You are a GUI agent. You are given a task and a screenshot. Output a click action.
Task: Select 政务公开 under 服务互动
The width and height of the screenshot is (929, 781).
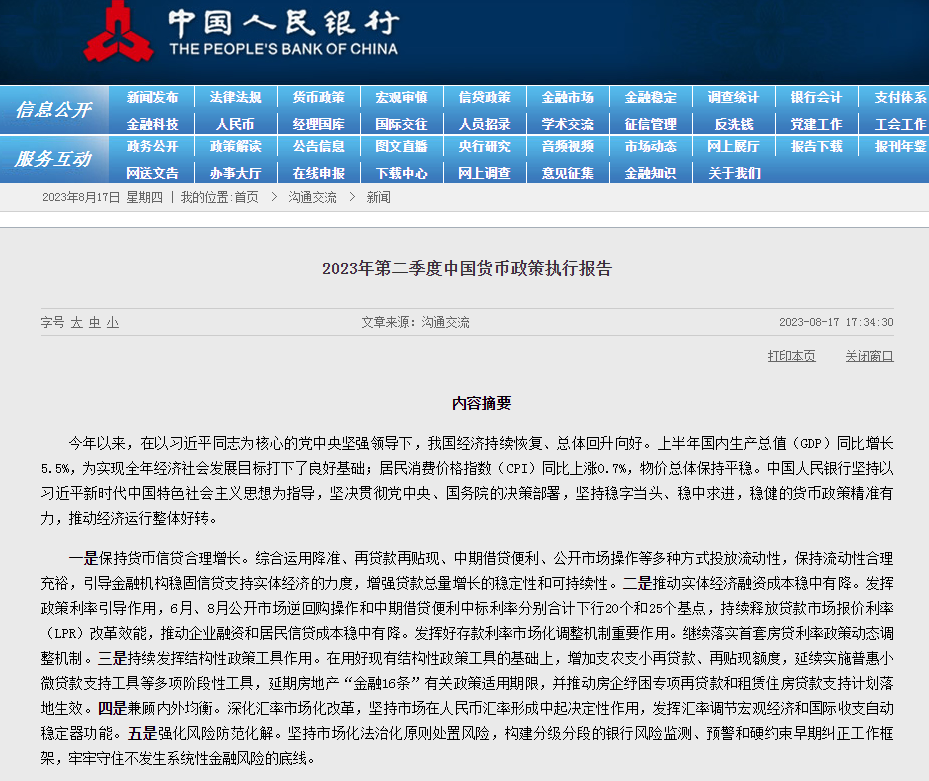tap(152, 146)
